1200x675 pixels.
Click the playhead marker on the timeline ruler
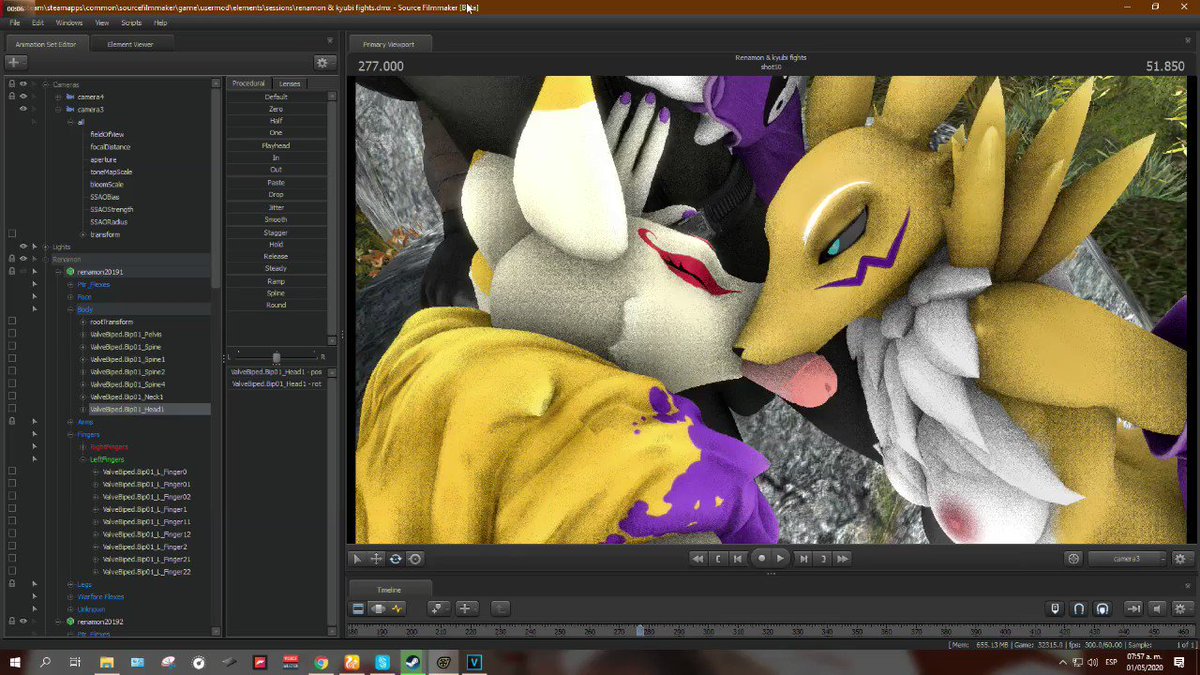click(641, 631)
